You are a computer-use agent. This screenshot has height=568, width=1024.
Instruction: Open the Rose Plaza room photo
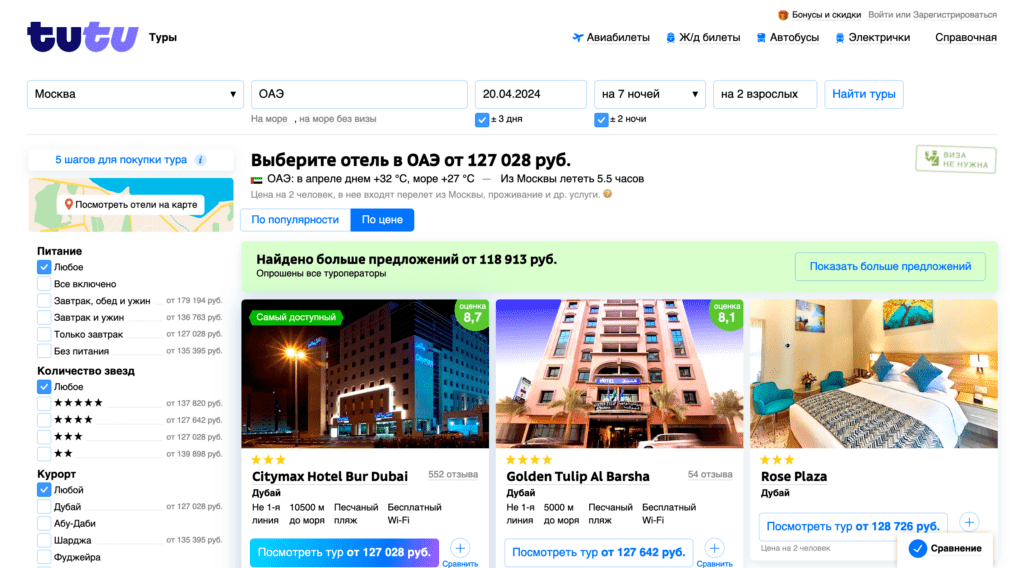click(x=874, y=374)
